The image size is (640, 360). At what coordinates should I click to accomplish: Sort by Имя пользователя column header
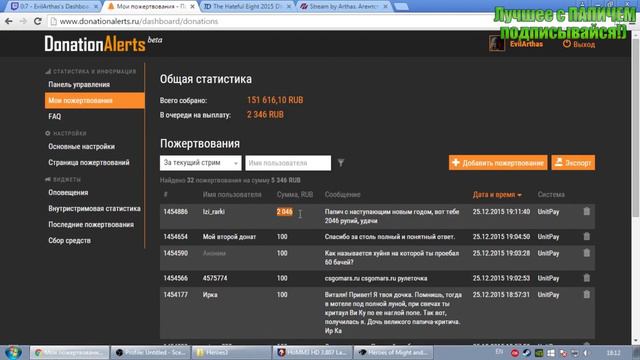[232, 195]
